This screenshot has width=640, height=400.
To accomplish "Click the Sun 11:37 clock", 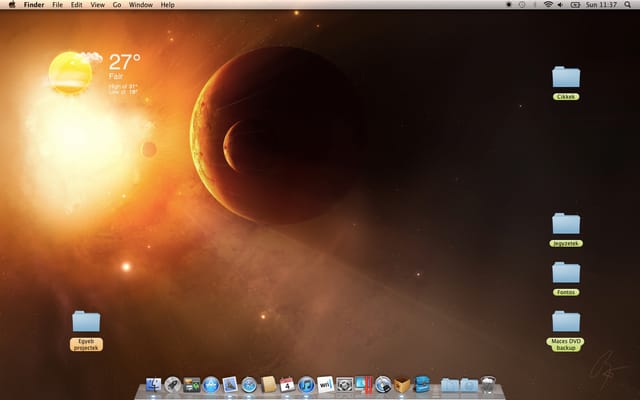I will [x=601, y=5].
